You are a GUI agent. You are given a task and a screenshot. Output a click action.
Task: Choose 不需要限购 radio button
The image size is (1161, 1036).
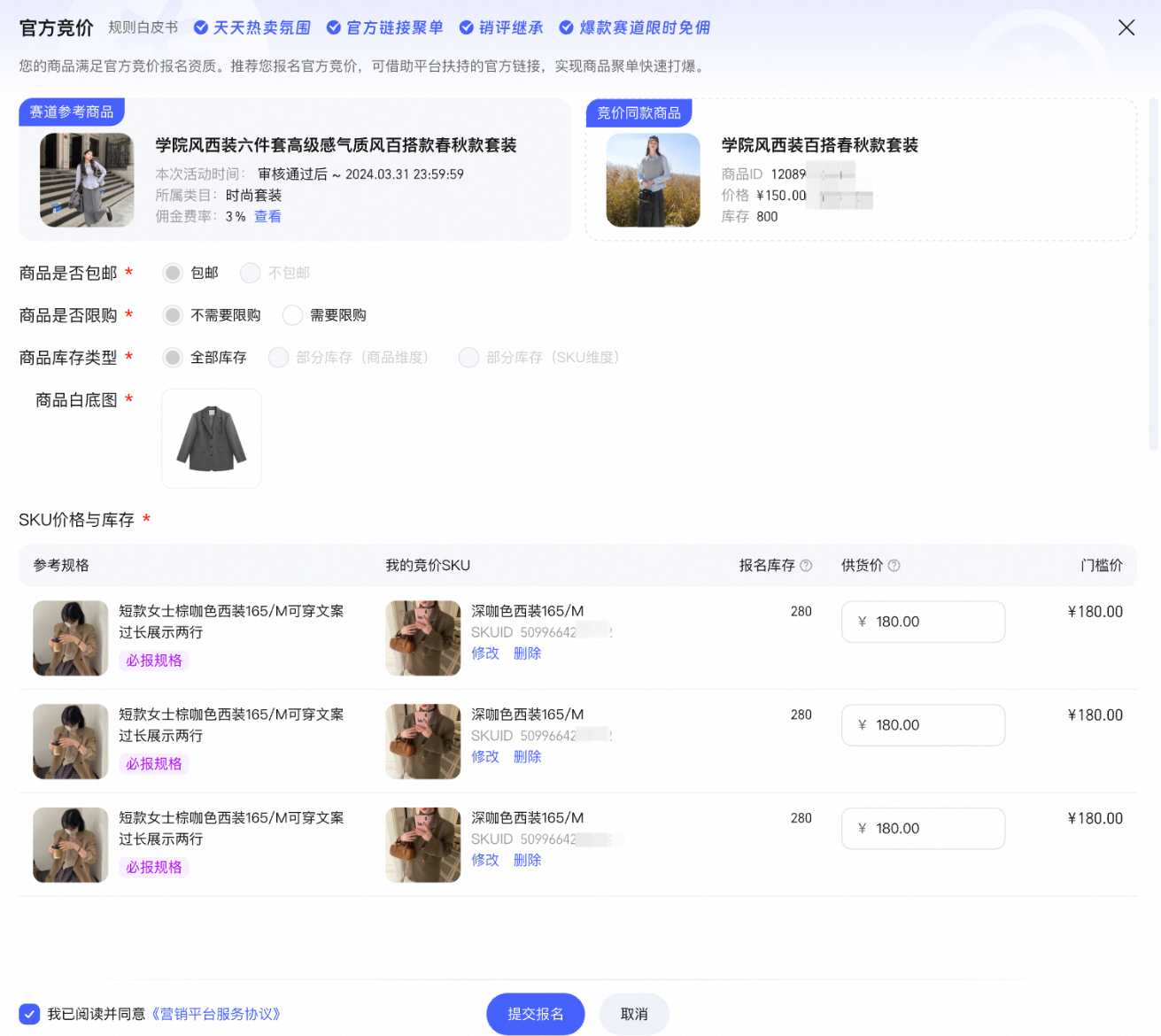[173, 315]
